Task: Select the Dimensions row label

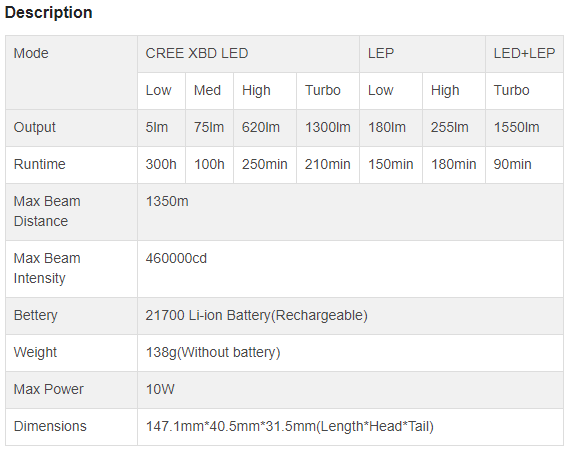Action: pyautogui.click(x=50, y=426)
